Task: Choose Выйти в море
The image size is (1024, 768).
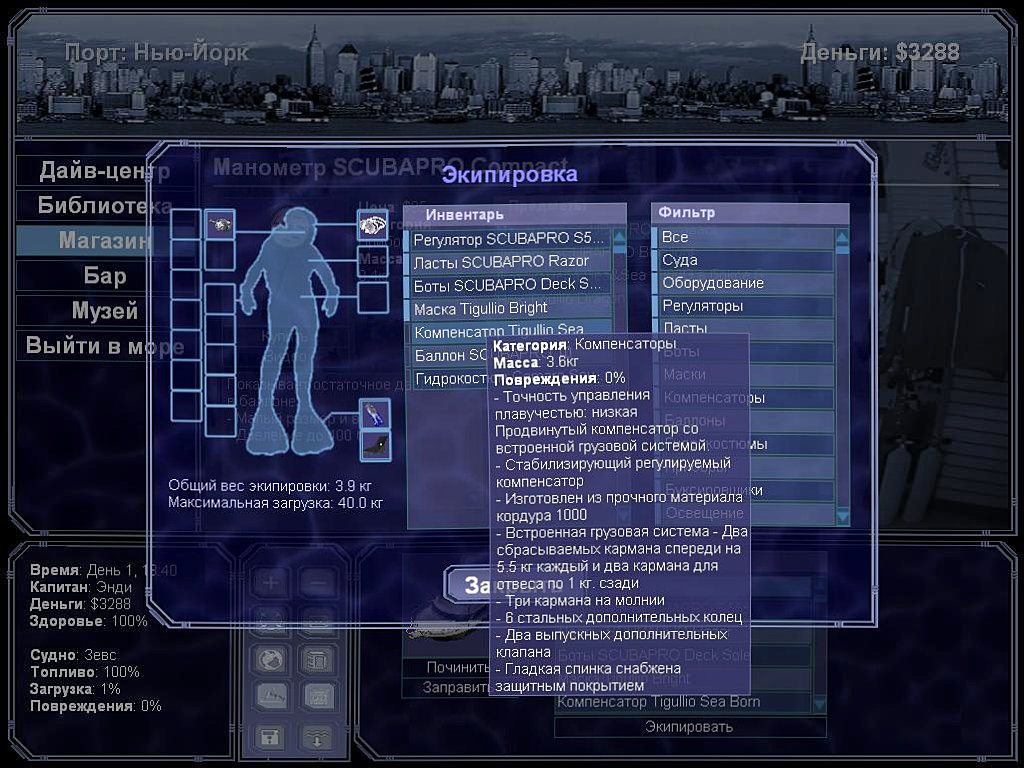Action: tap(104, 345)
